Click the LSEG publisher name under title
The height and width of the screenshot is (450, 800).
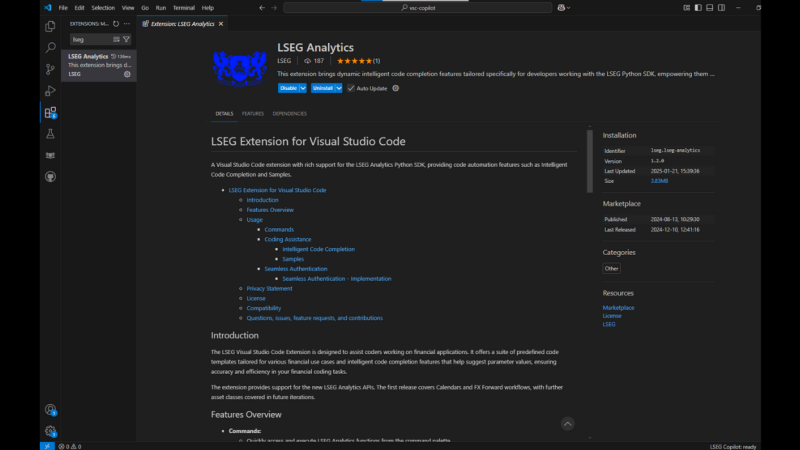(x=284, y=61)
